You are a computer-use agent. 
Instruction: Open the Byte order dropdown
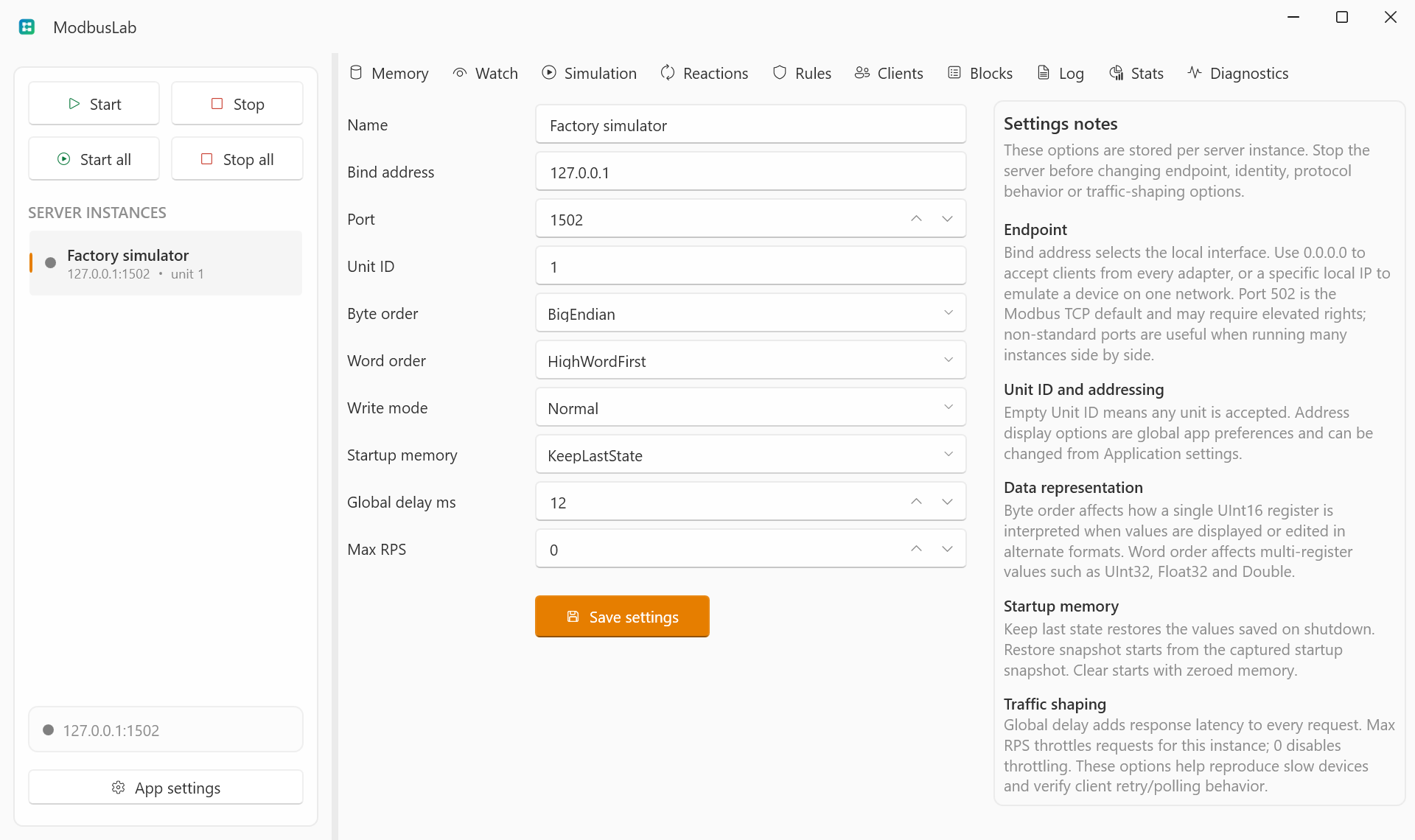(x=750, y=314)
